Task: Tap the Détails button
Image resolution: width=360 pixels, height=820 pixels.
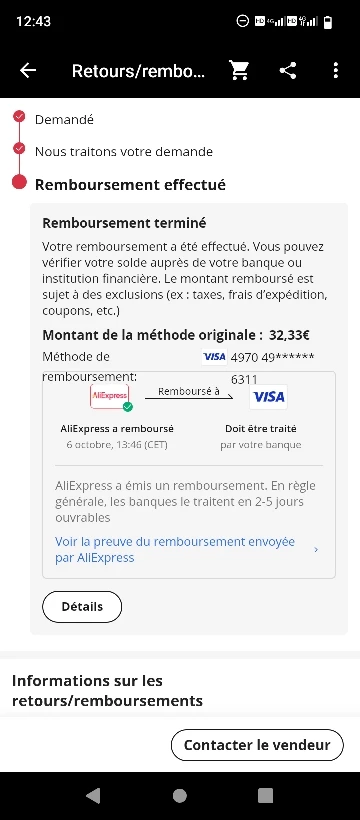Action: point(82,607)
